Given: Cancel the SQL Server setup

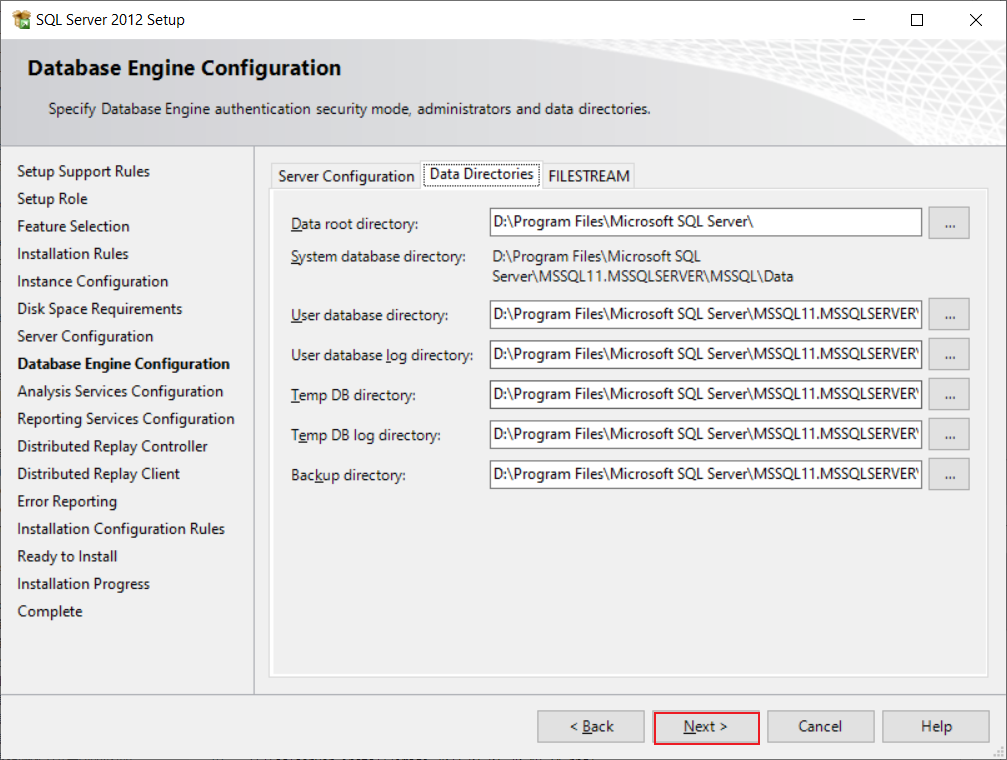Looking at the screenshot, I should tap(820, 727).
